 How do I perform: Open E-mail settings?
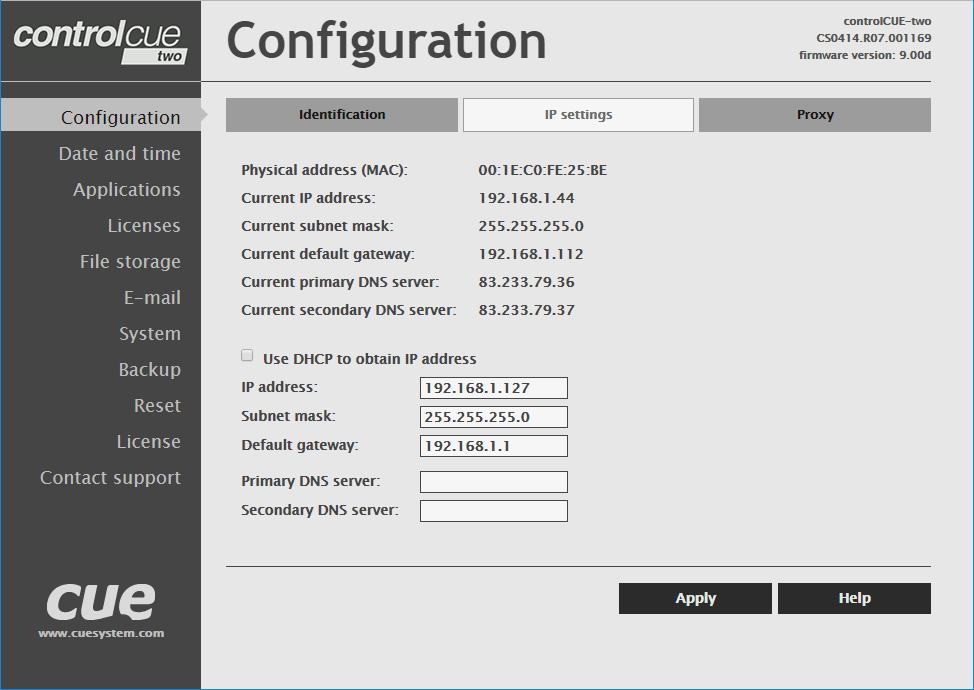152,297
